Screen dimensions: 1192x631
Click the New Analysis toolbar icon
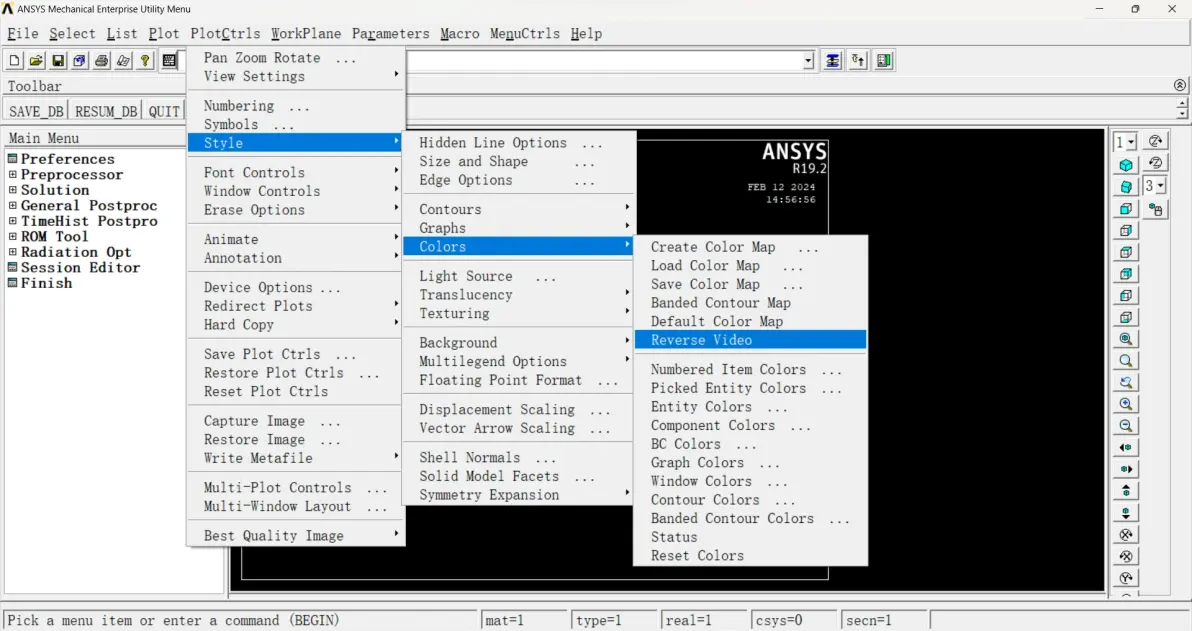click(14, 61)
